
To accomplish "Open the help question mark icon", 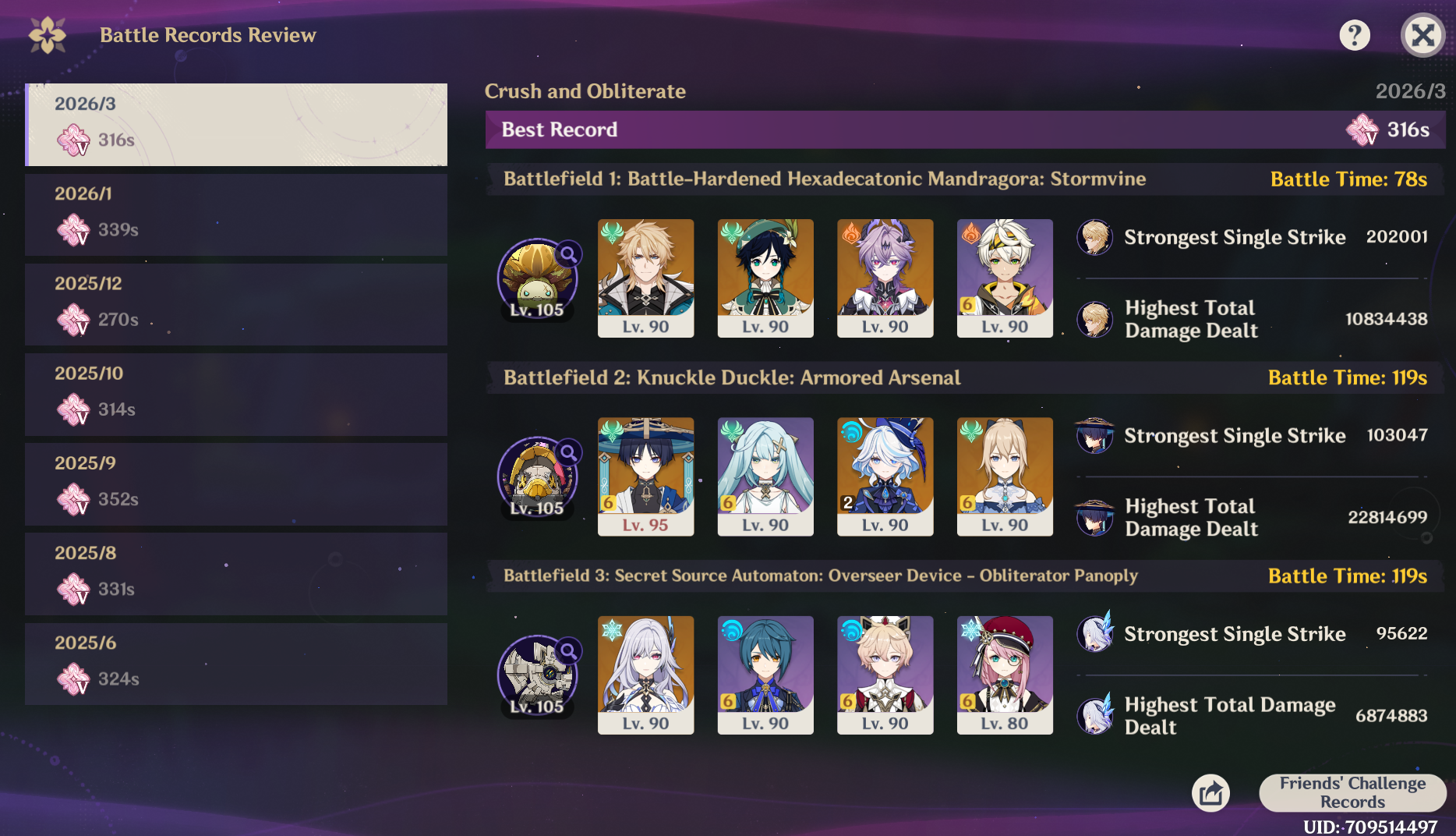I will coord(1355,35).
